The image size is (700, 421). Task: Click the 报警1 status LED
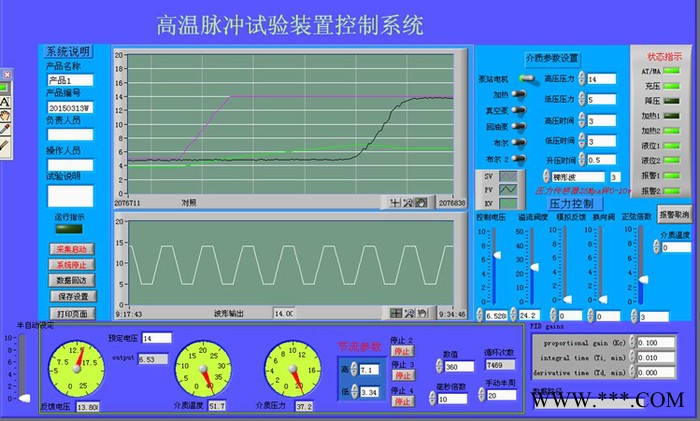671,175
